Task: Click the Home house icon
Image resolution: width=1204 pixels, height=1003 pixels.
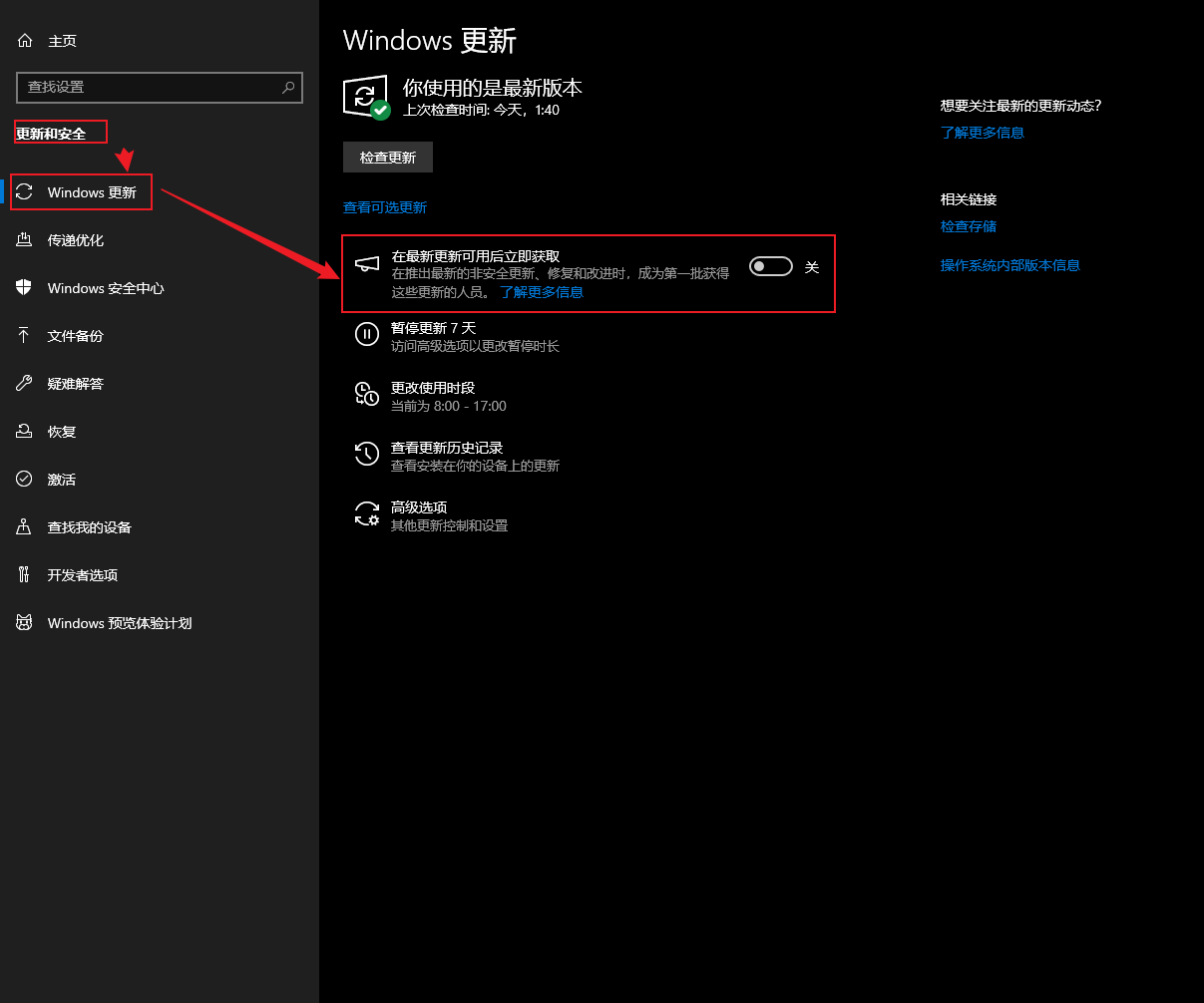Action: 25,41
